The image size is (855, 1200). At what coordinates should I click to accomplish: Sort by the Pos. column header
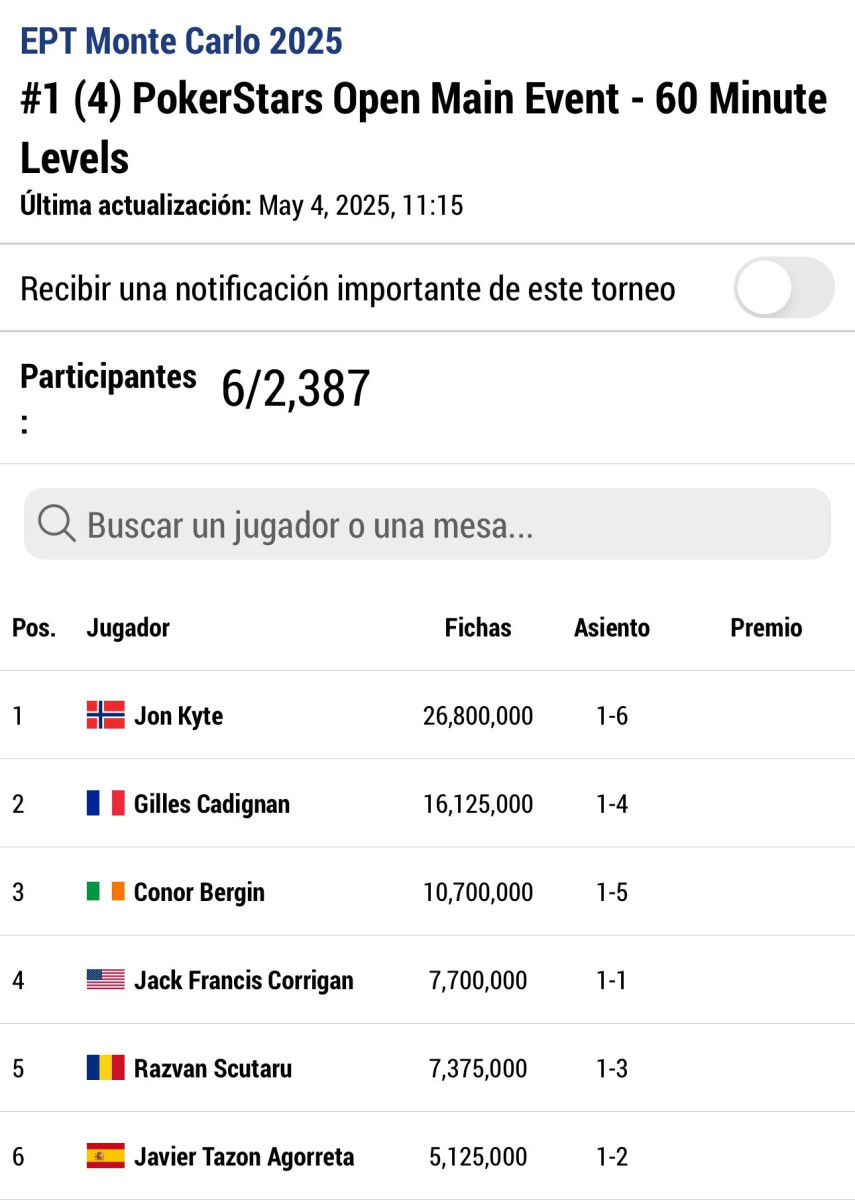(x=34, y=628)
